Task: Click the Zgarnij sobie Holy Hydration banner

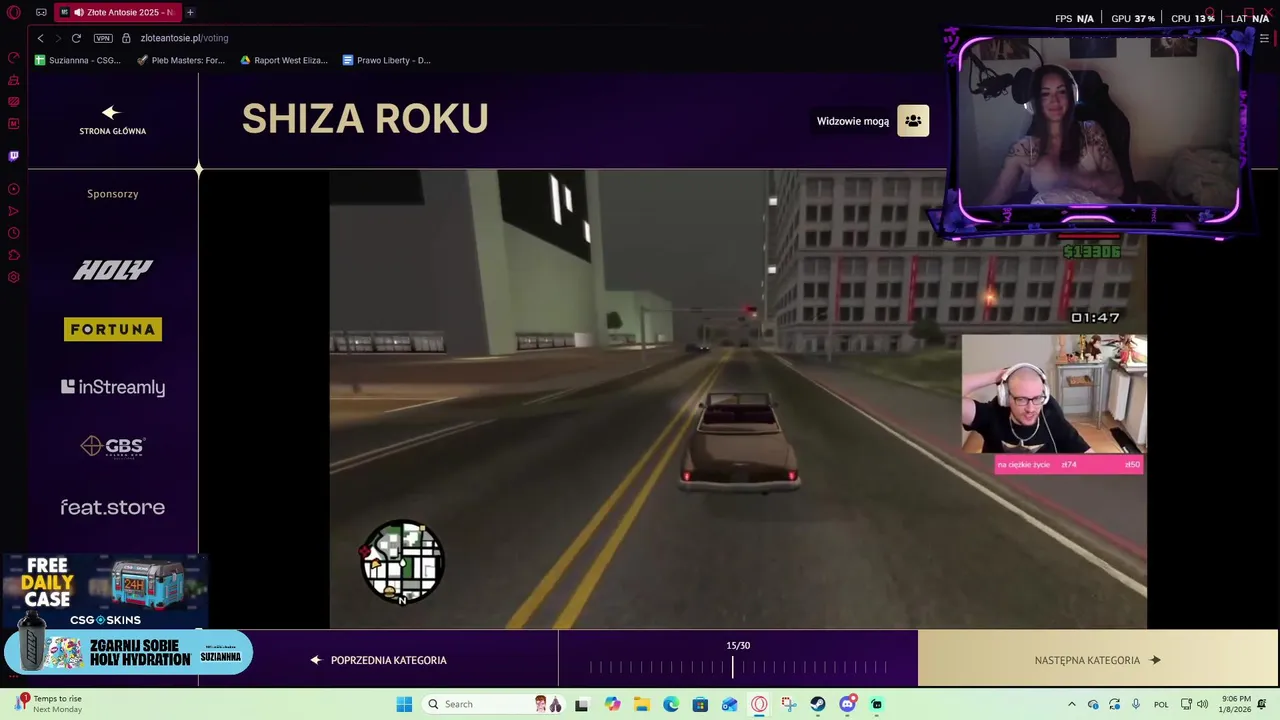Action: tap(128, 653)
